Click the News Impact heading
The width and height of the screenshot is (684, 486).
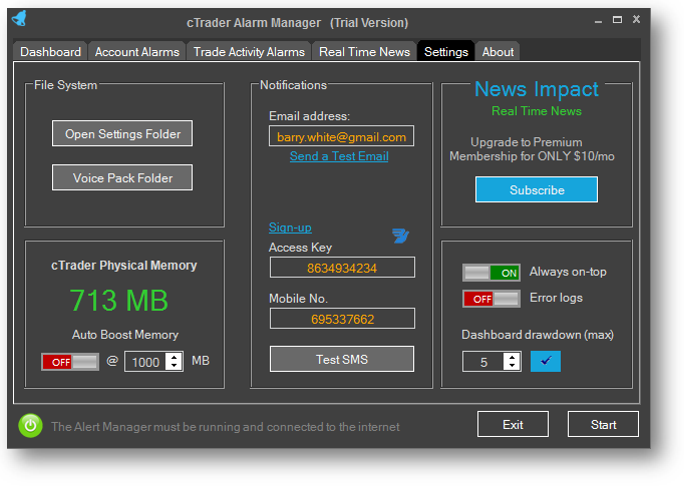coord(536,89)
